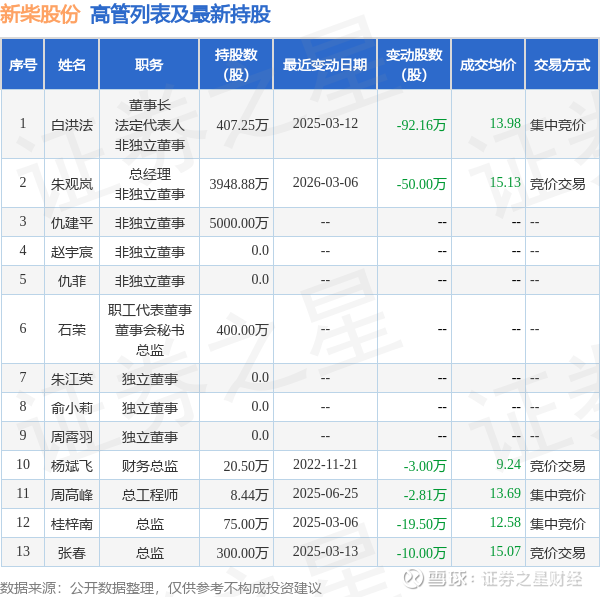Click 总工程师 position cell
The image size is (600, 597).
[x=150, y=495]
